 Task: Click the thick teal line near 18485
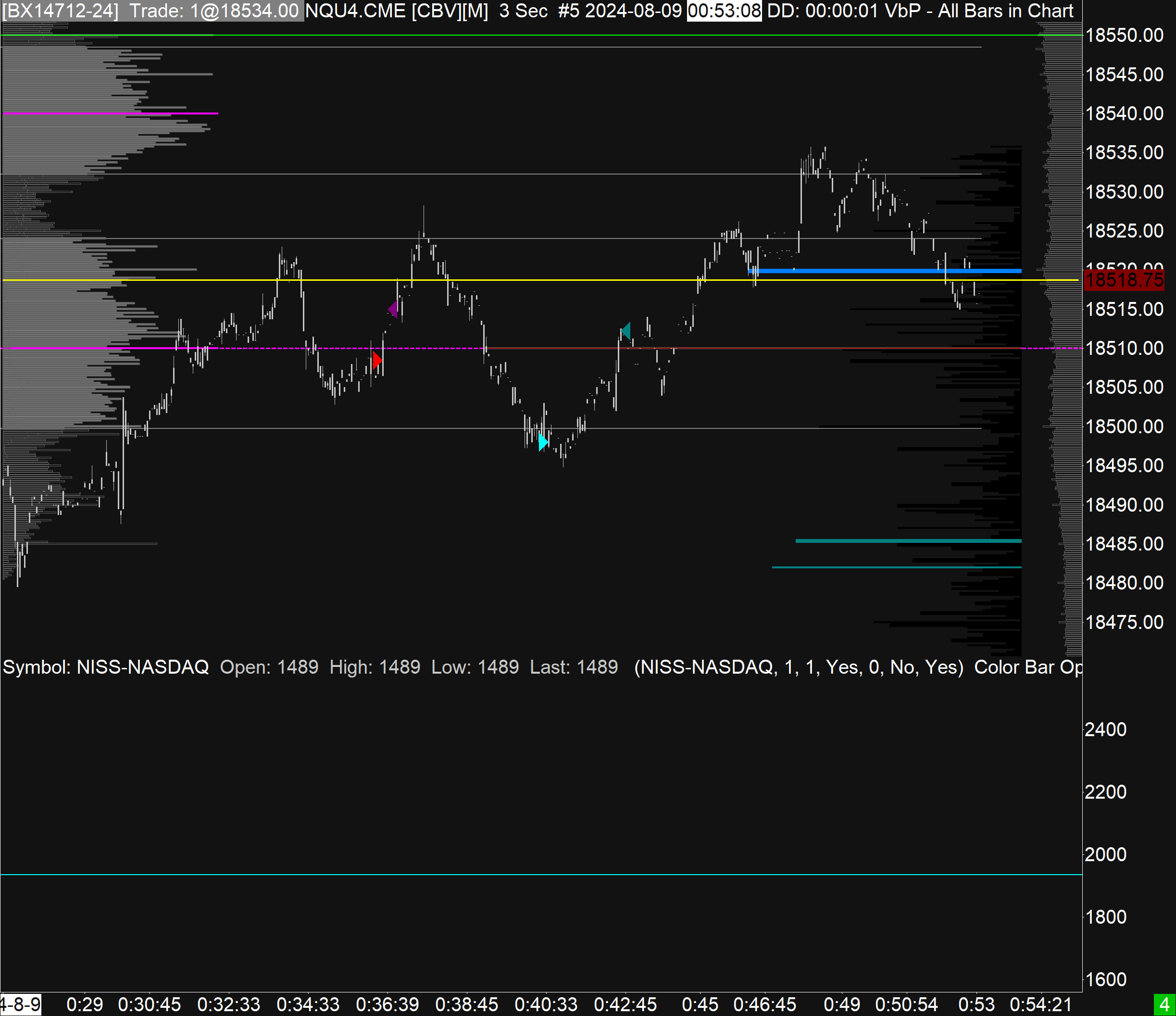point(908,541)
